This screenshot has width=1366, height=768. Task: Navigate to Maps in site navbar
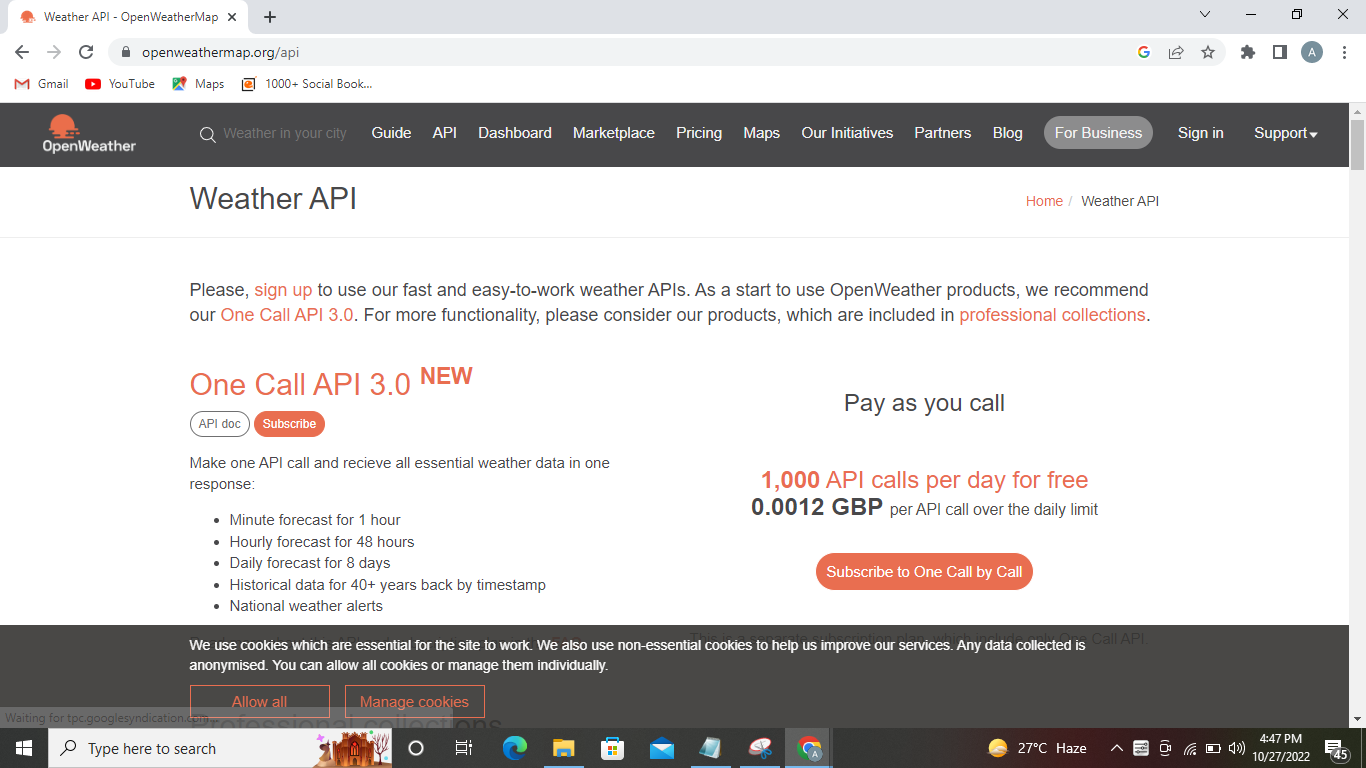pyautogui.click(x=761, y=133)
